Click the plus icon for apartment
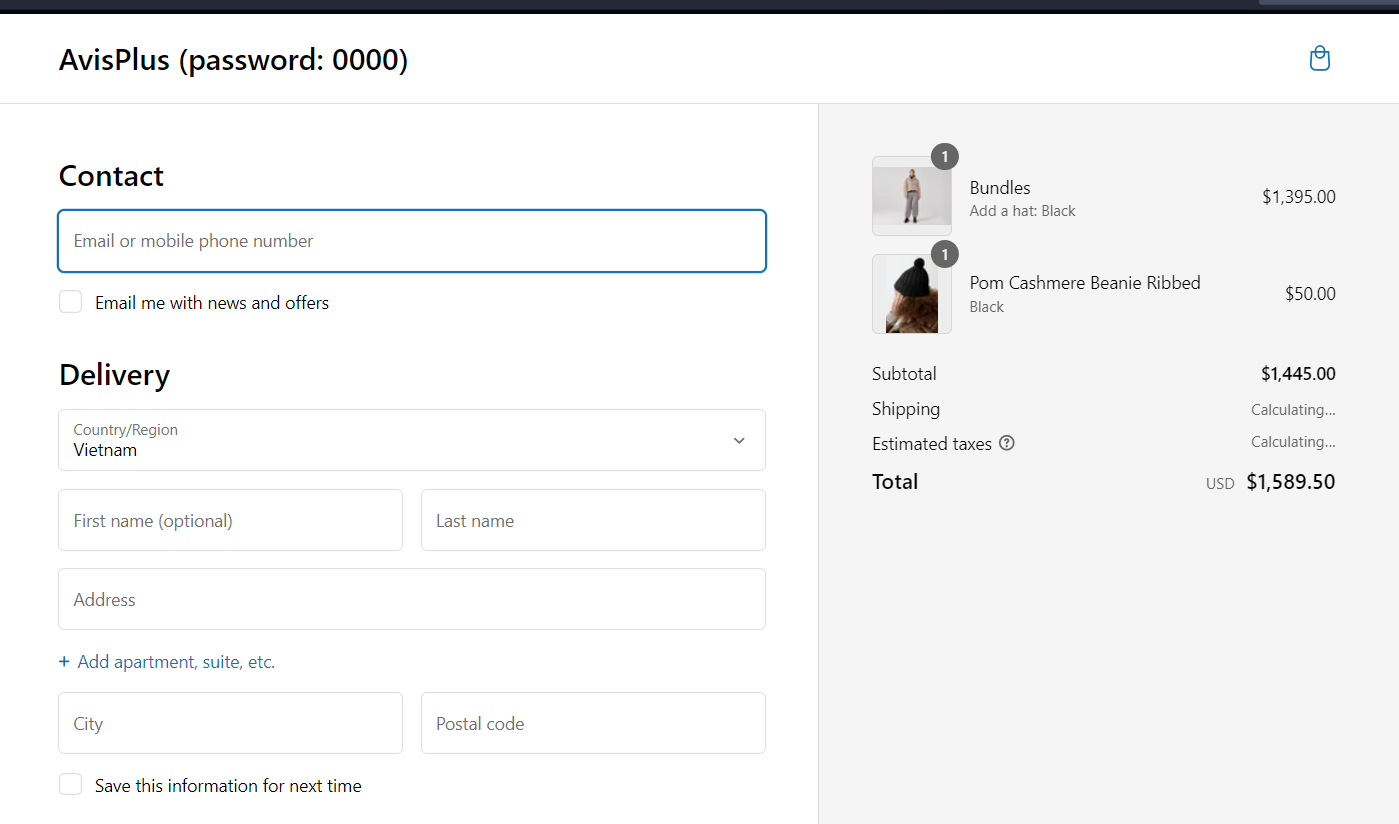1399x824 pixels. (64, 662)
